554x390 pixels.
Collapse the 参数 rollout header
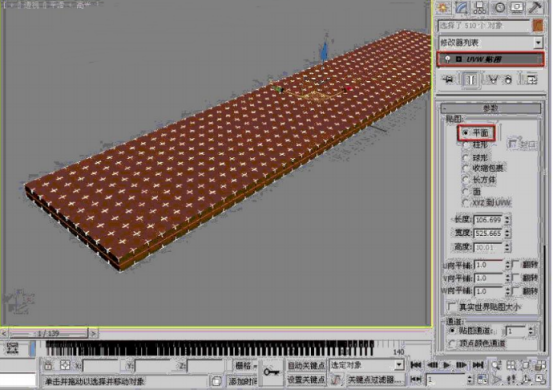[491, 108]
